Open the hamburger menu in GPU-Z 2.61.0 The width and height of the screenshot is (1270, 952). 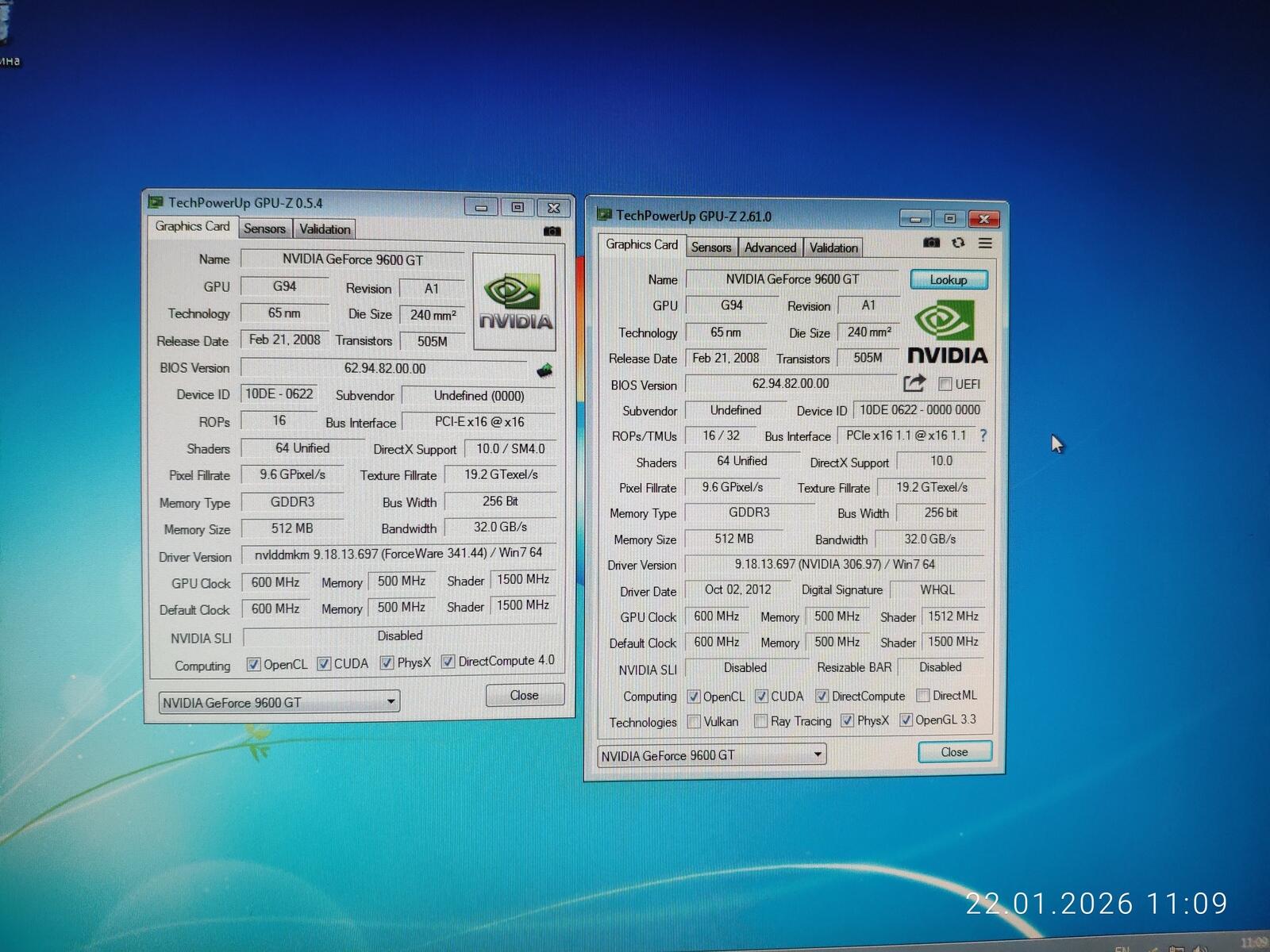point(985,243)
